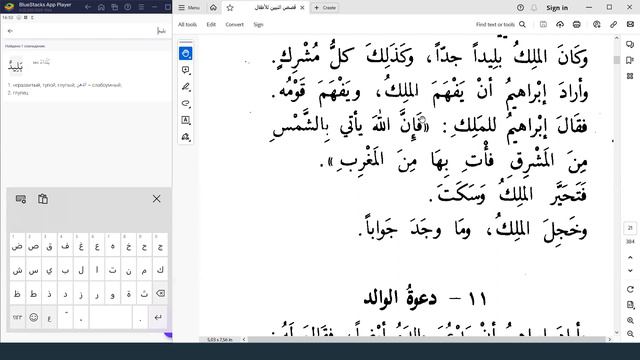
Task: Open the clipboard icon on keyboard
Action: [x=43, y=199]
